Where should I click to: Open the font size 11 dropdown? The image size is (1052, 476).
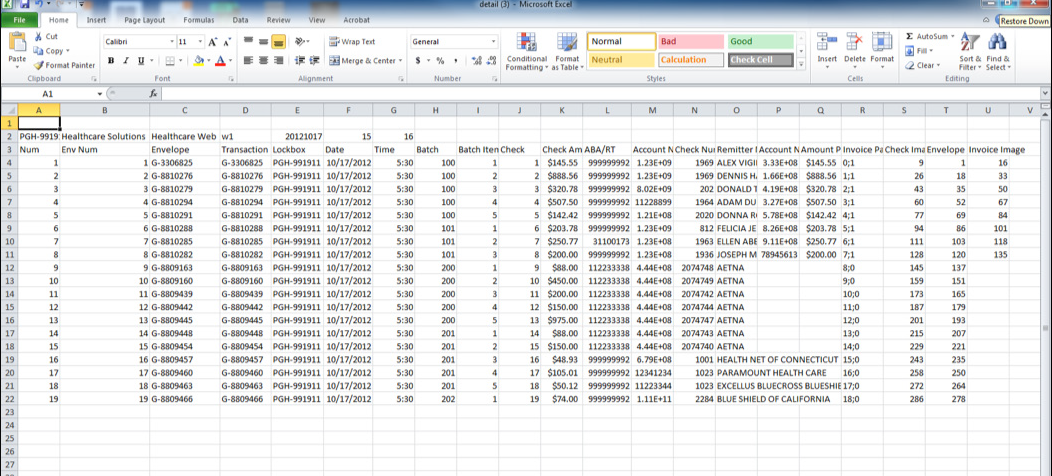pyautogui.click(x=201, y=42)
